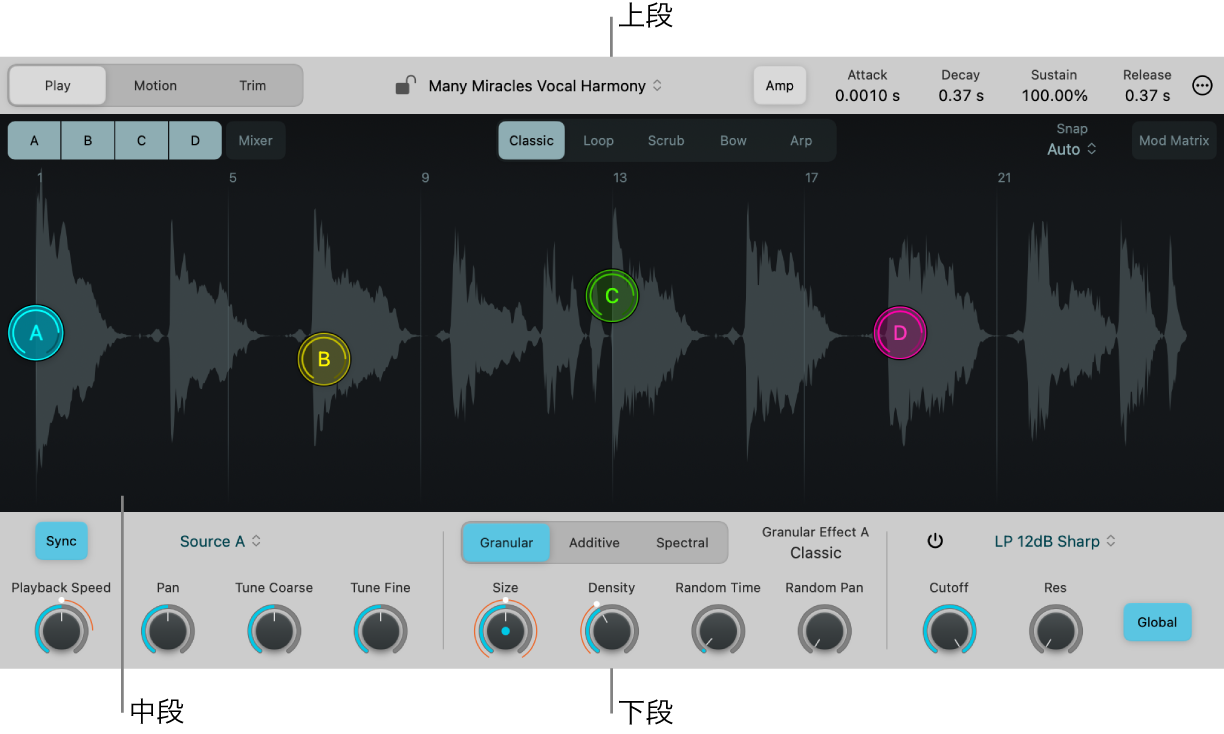Click bar number 21 on ruler
1224x734 pixels.
click(1004, 178)
